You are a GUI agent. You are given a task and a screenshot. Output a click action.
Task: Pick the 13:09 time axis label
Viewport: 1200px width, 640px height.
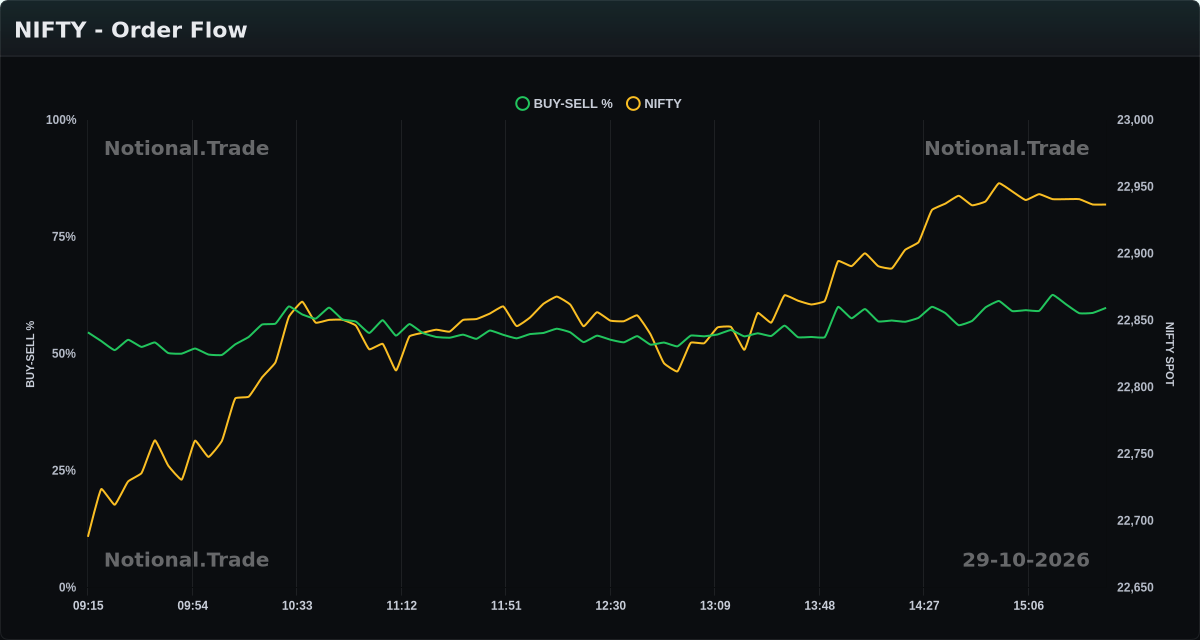[715, 606]
